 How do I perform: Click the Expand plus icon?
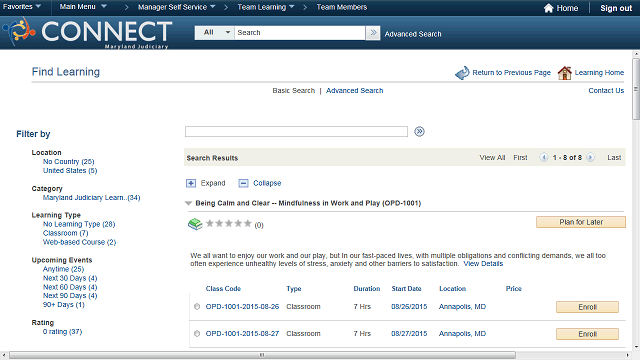pyautogui.click(x=191, y=183)
